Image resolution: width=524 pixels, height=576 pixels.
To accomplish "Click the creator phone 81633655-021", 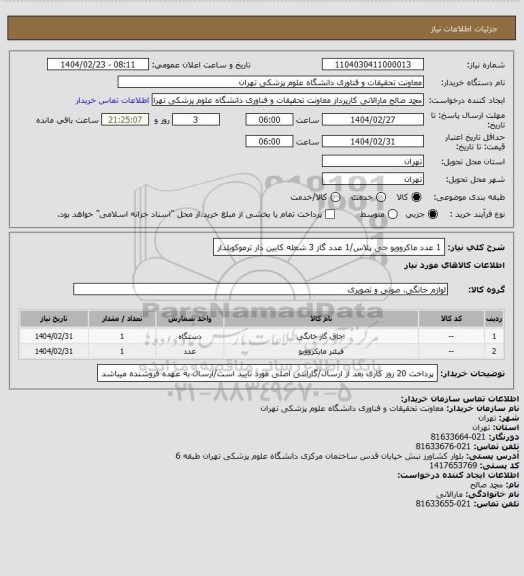I will coord(443,504).
